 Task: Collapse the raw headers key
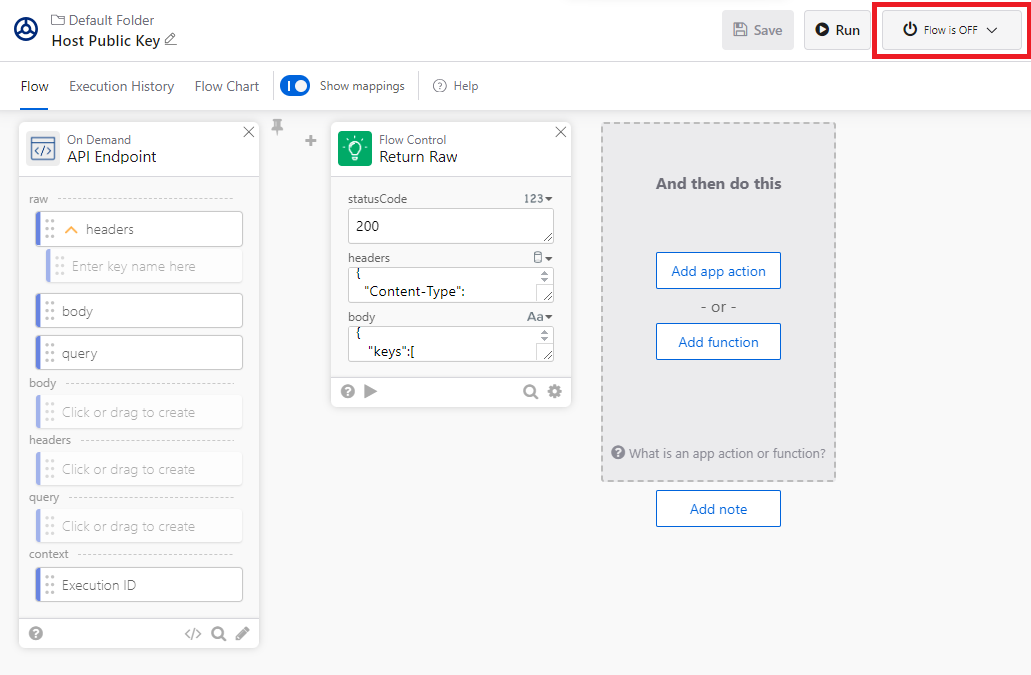[x=71, y=229]
